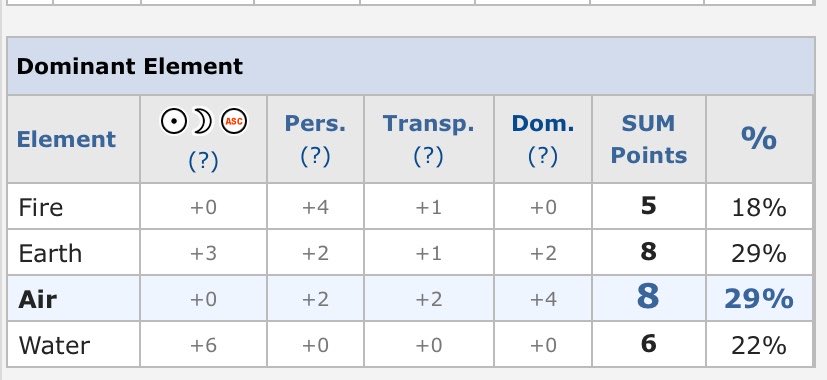The height and width of the screenshot is (380, 827).
Task: Click the orange ASC ascendant icon
Action: tap(234, 121)
